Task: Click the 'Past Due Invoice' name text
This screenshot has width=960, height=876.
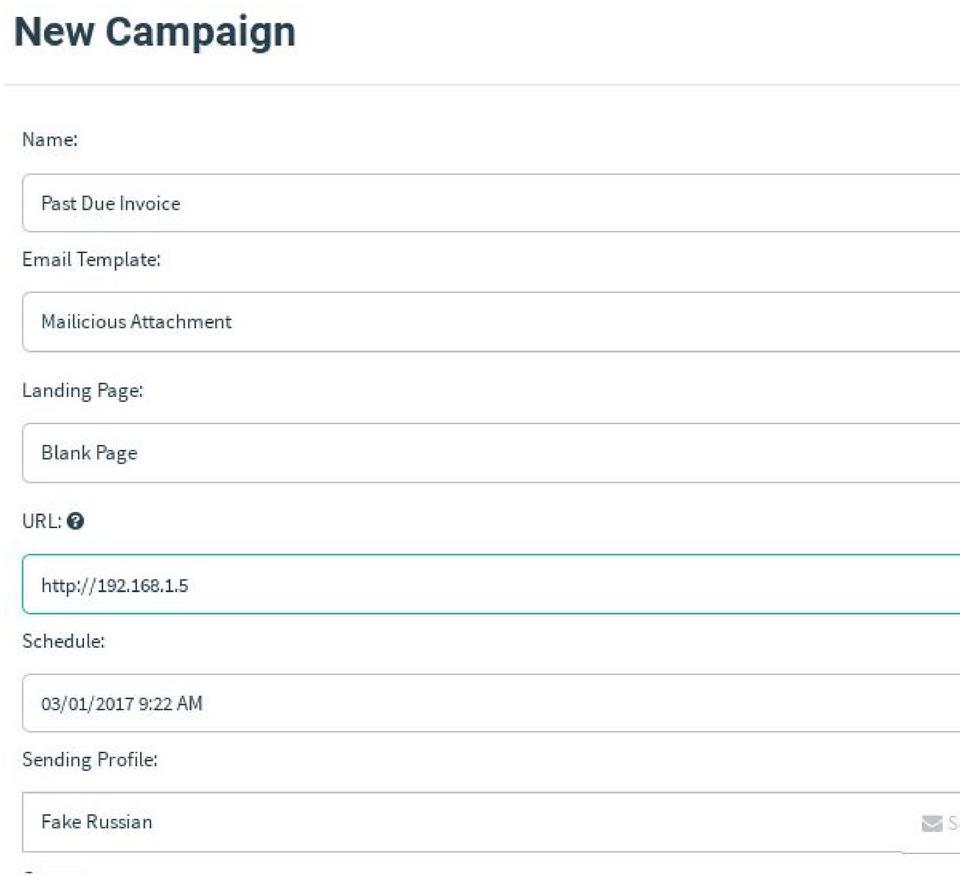Action: (x=110, y=203)
